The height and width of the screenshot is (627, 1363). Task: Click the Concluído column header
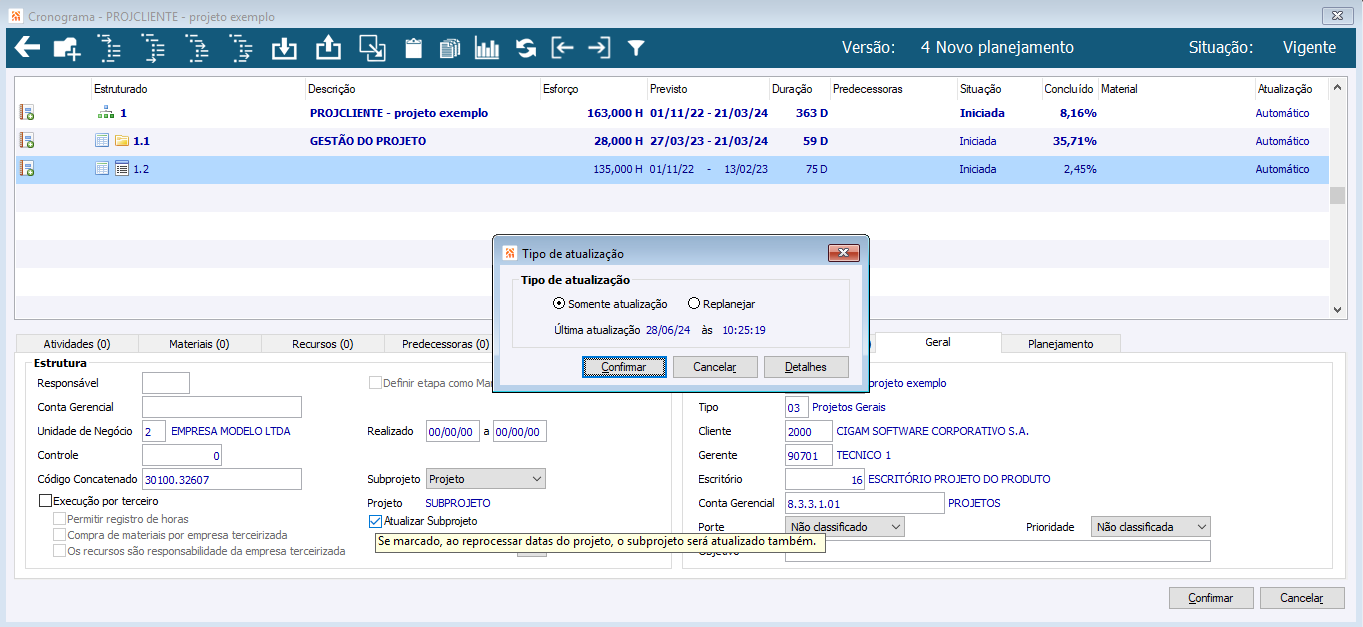pos(1070,89)
